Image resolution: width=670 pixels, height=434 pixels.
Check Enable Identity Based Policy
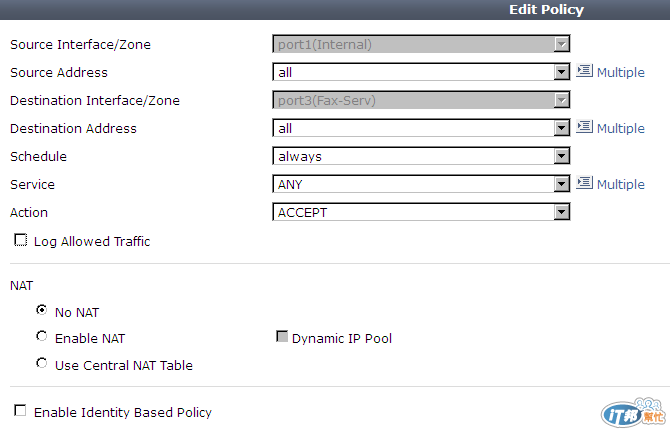coord(20,411)
